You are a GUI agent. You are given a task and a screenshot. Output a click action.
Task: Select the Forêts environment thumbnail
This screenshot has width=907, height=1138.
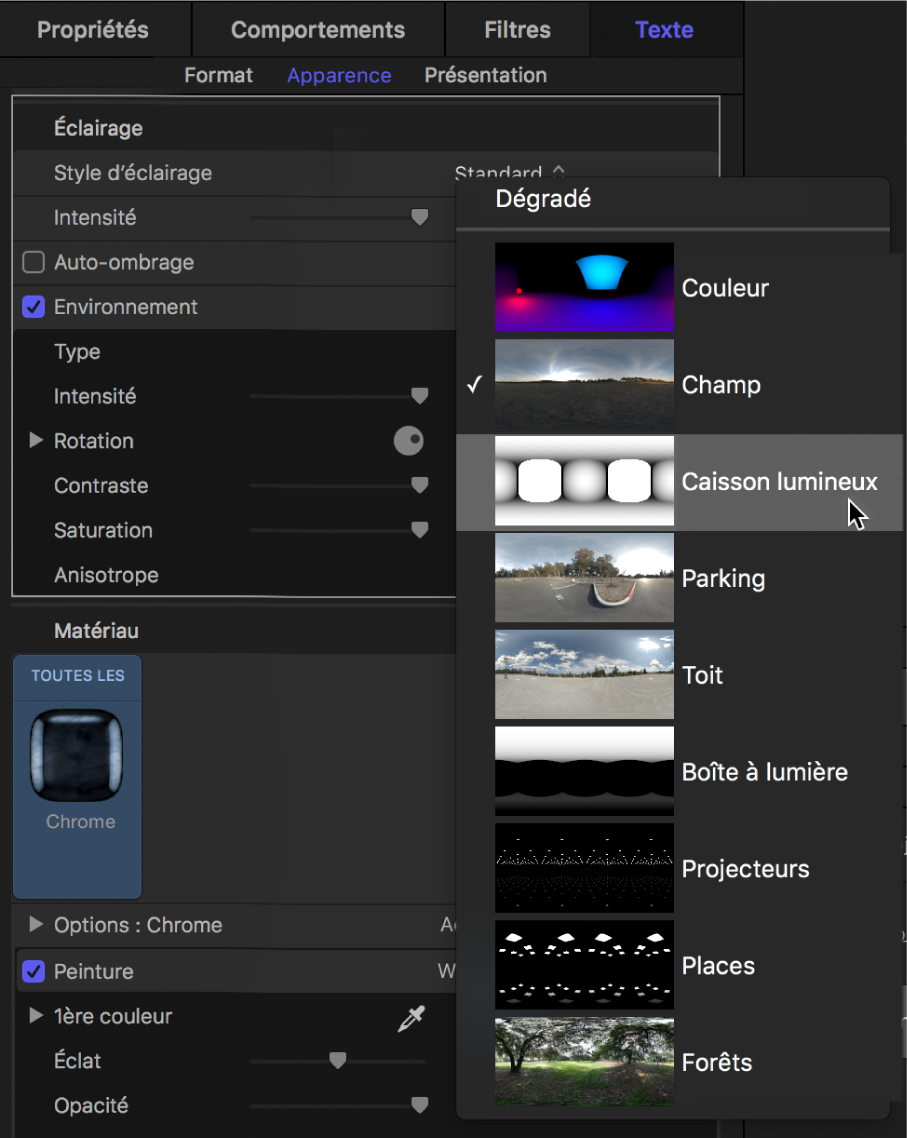click(x=584, y=1062)
